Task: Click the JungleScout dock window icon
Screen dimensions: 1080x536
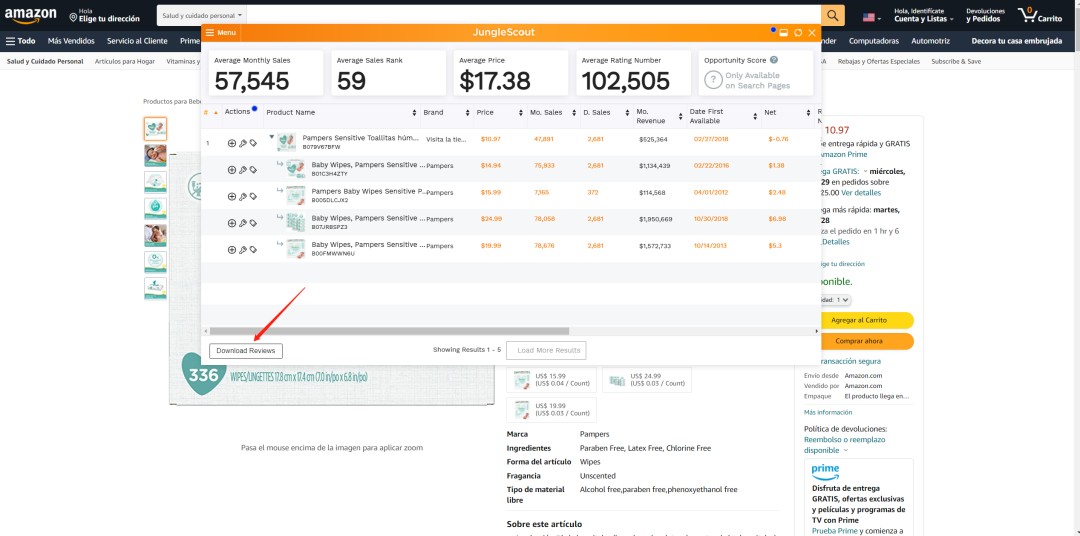Action: coord(784,32)
